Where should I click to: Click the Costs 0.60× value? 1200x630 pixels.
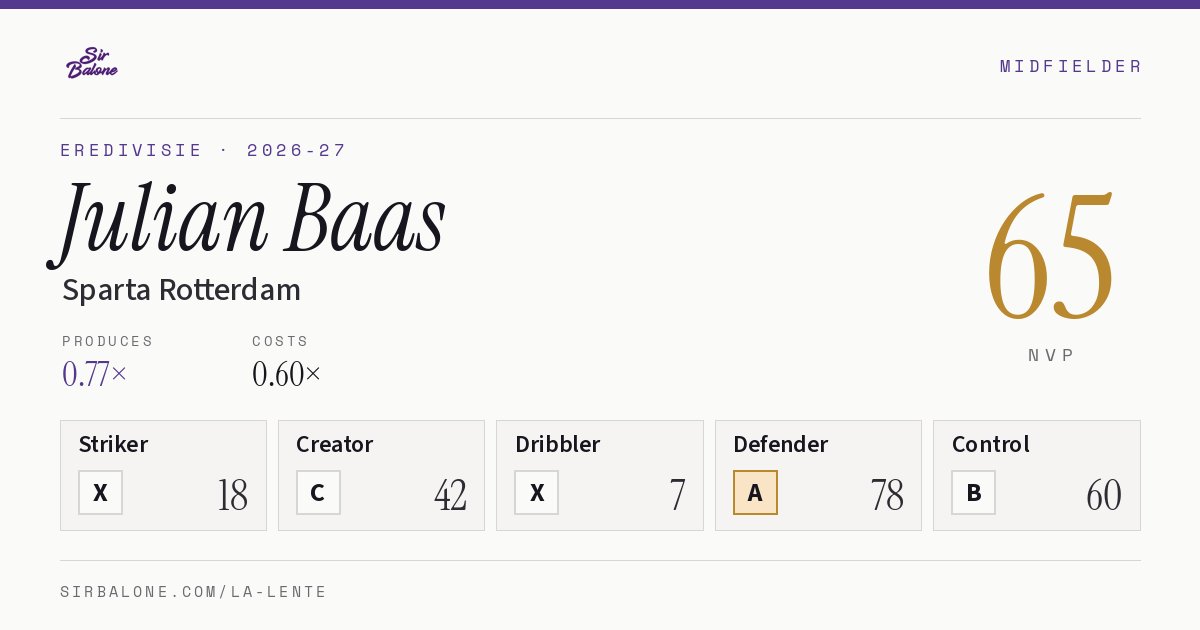(287, 374)
